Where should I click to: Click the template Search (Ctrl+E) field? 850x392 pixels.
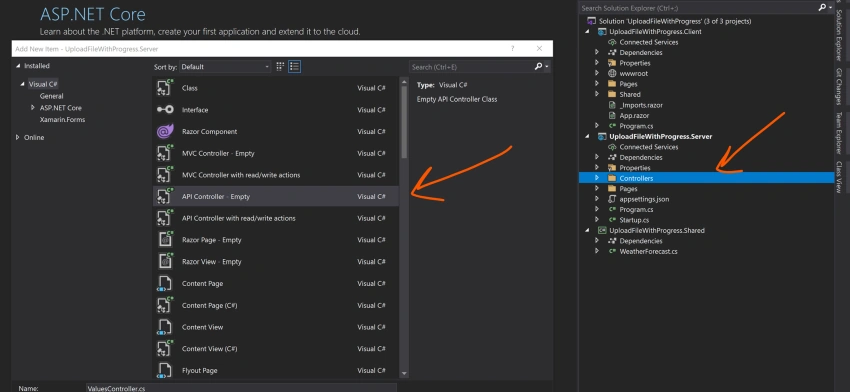pos(471,67)
